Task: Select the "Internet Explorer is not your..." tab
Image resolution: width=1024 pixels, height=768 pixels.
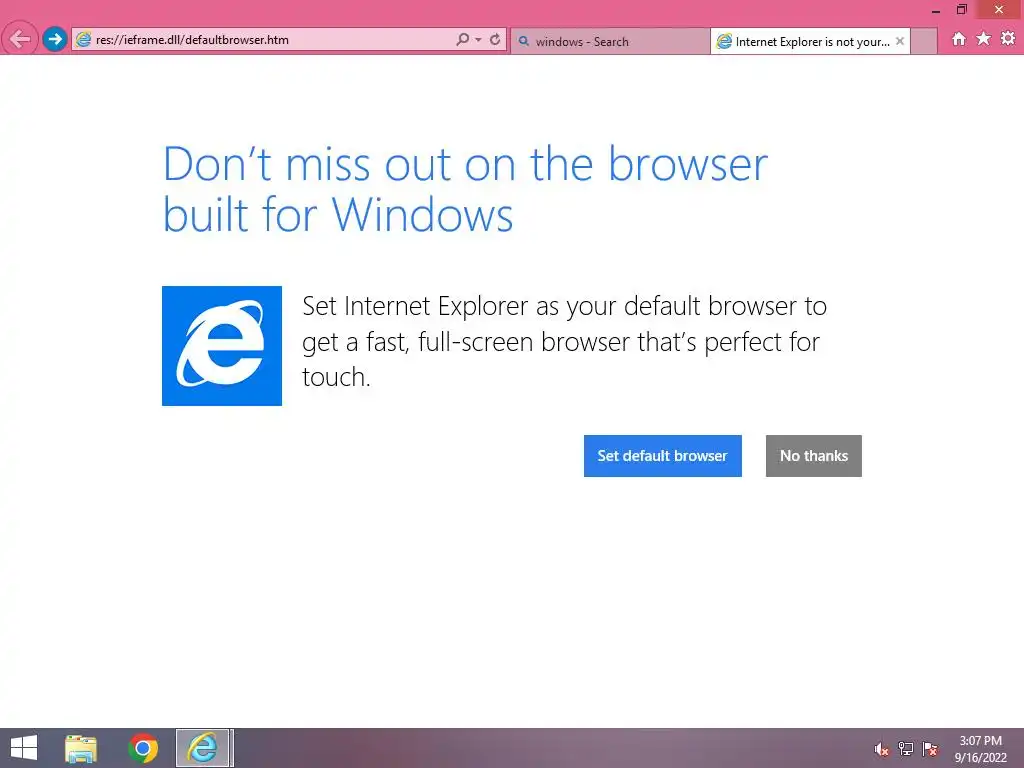Action: (x=810, y=41)
